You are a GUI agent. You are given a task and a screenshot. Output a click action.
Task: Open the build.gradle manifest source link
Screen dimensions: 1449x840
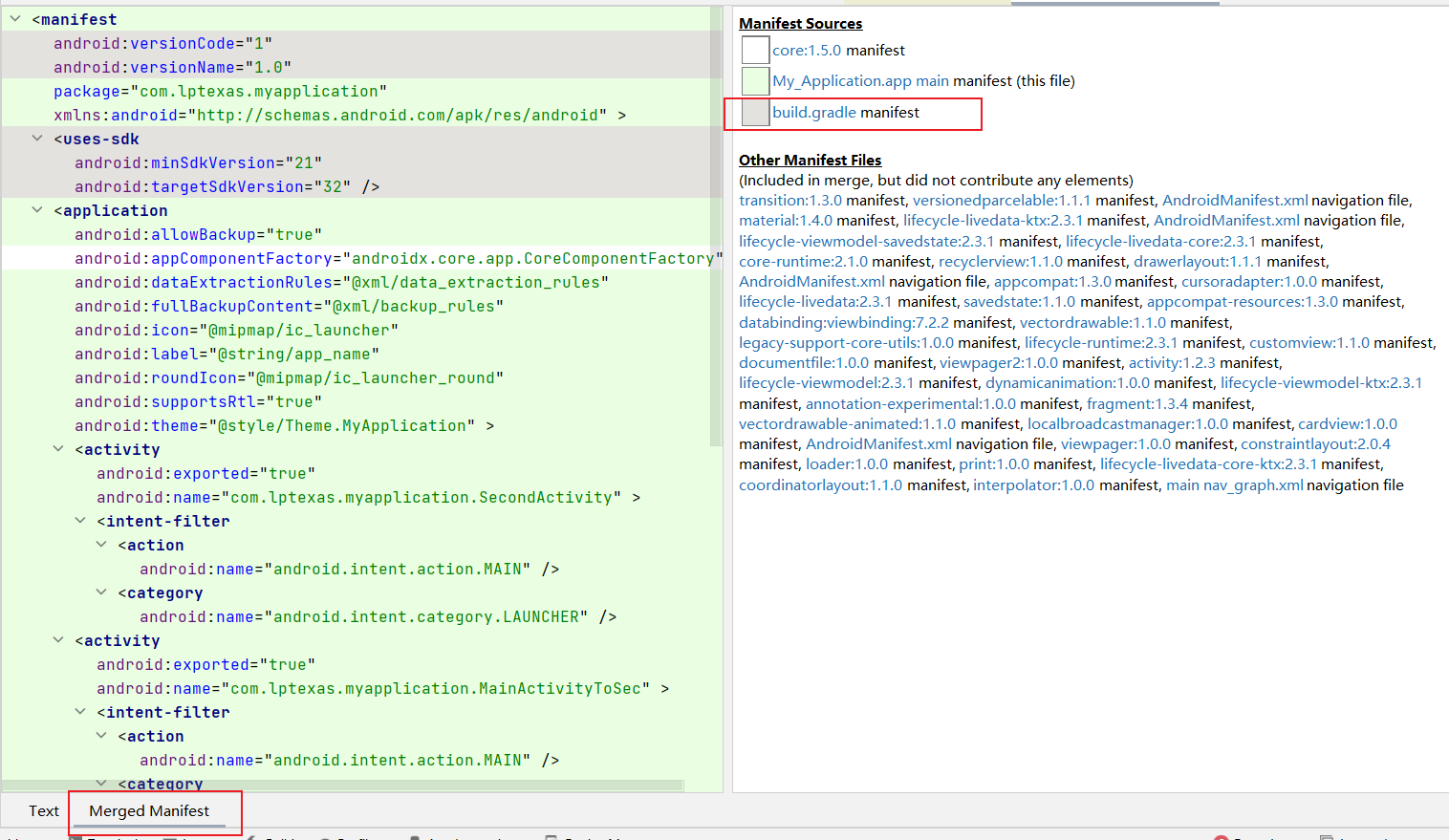point(814,113)
